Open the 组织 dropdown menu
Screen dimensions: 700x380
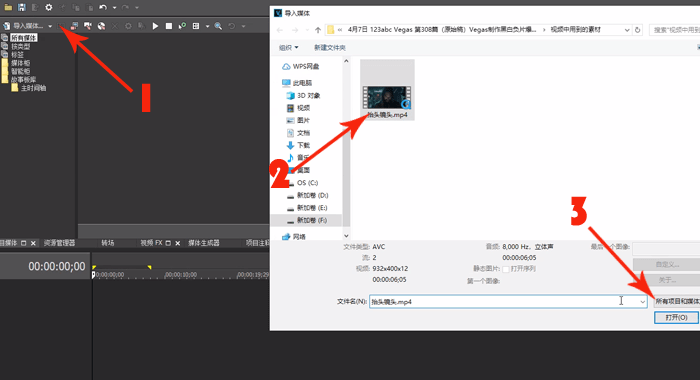click(x=288, y=47)
